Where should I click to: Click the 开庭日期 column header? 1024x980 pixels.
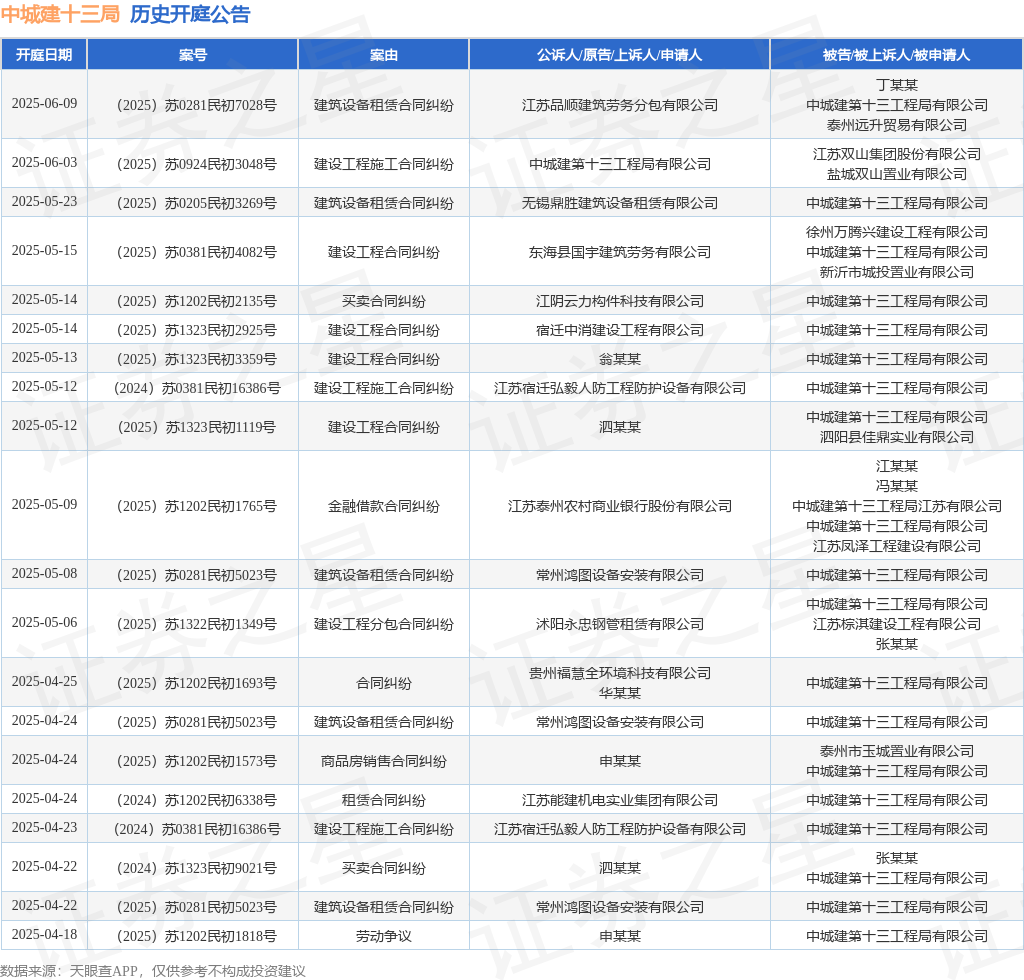click(x=44, y=55)
